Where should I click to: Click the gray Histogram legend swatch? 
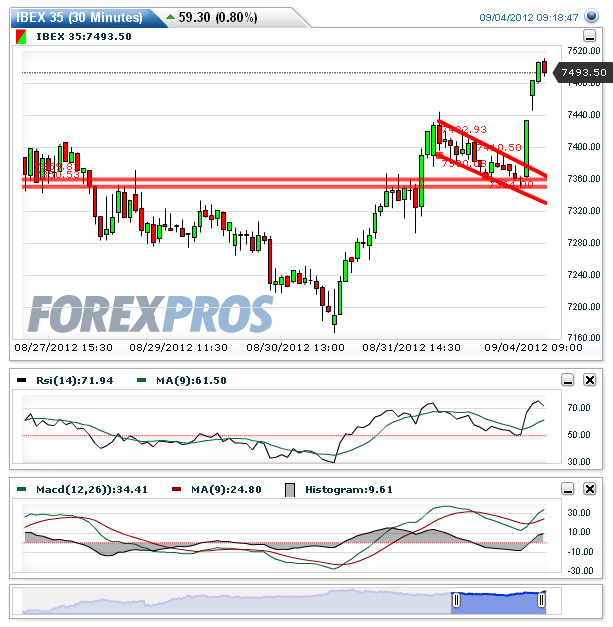click(x=290, y=490)
